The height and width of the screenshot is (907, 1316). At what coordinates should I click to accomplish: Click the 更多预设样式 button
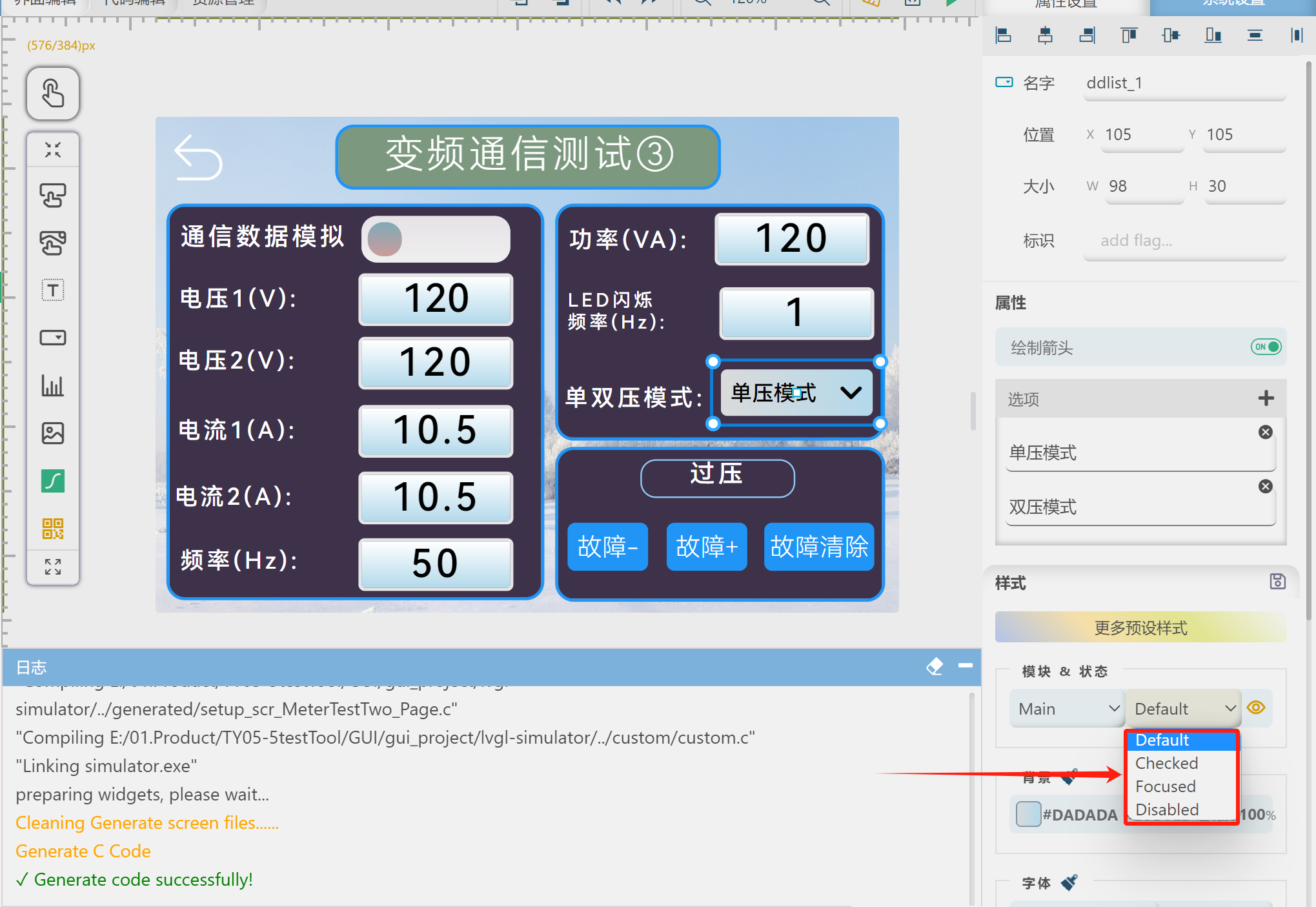[x=1140, y=627]
